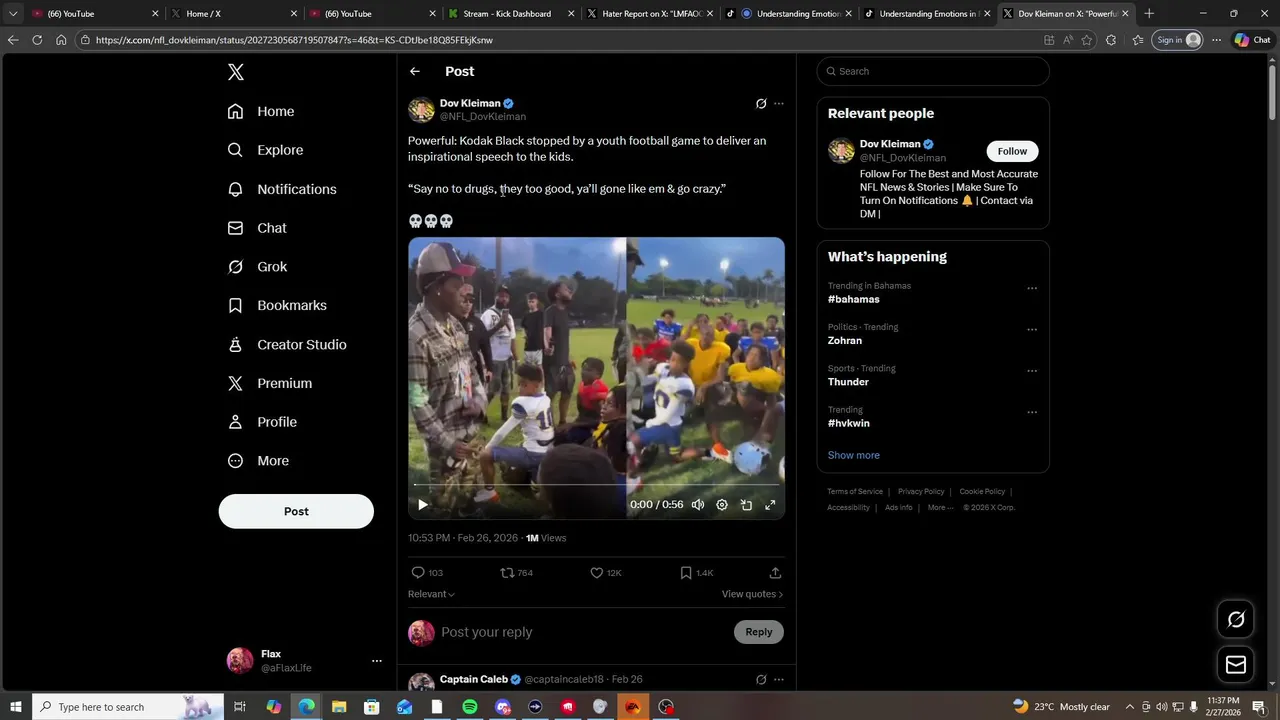Screen dimensions: 1280x720
Task: Click the video progress bar
Action: click(x=596, y=485)
